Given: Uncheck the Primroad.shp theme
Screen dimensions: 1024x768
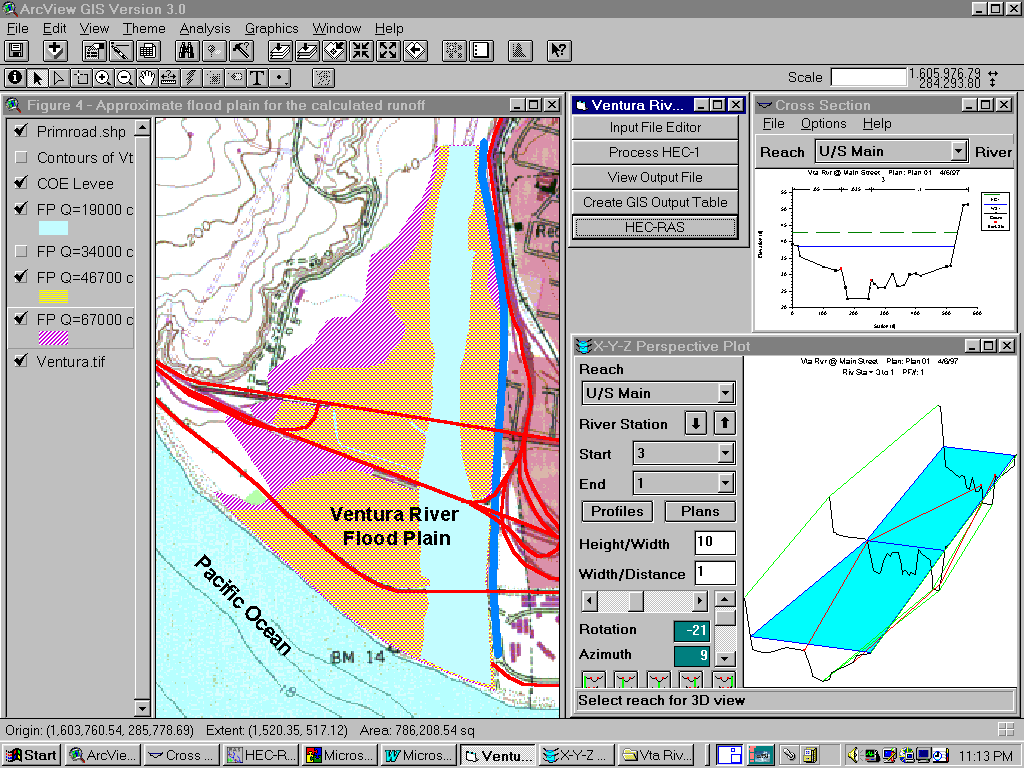Looking at the screenshot, I should [21, 131].
